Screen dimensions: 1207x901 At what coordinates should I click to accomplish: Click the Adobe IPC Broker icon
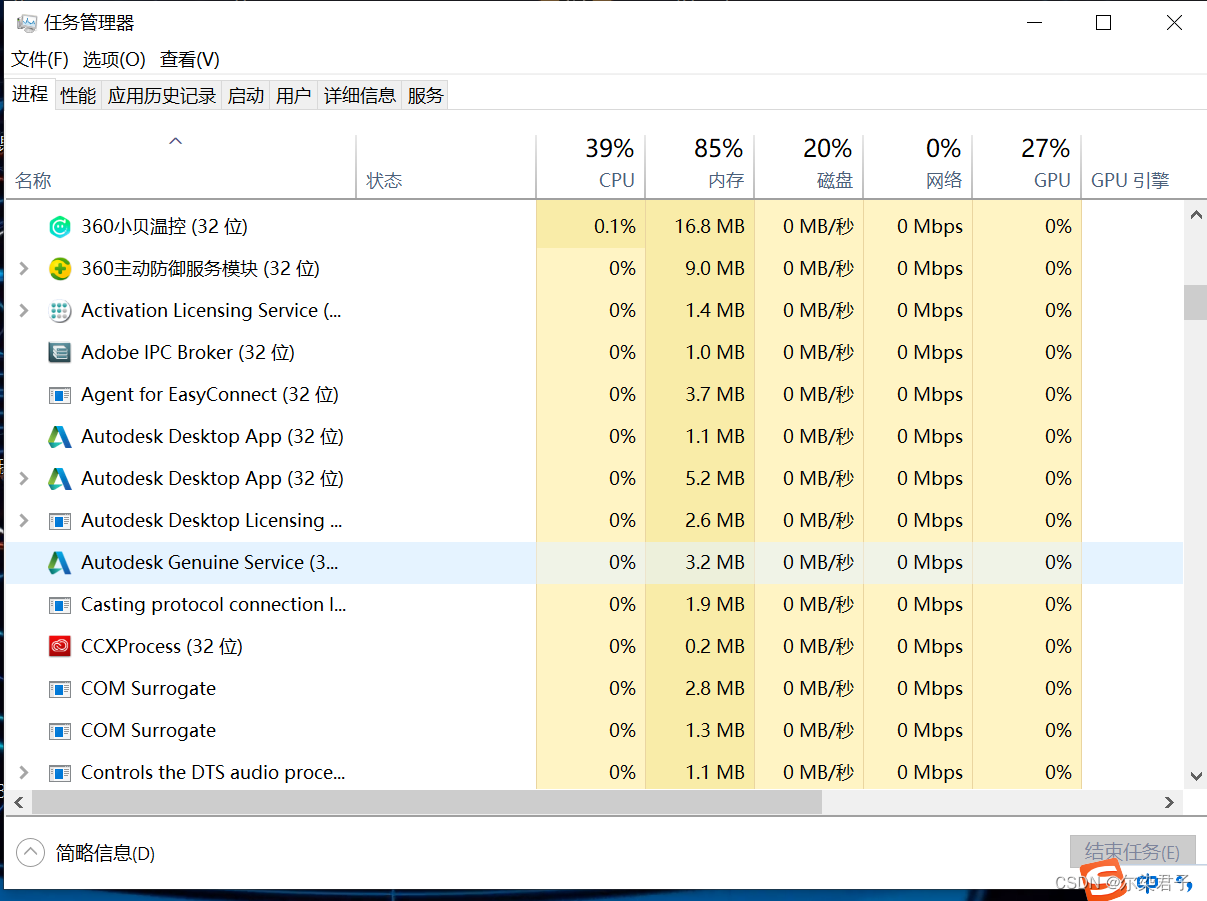click(60, 353)
